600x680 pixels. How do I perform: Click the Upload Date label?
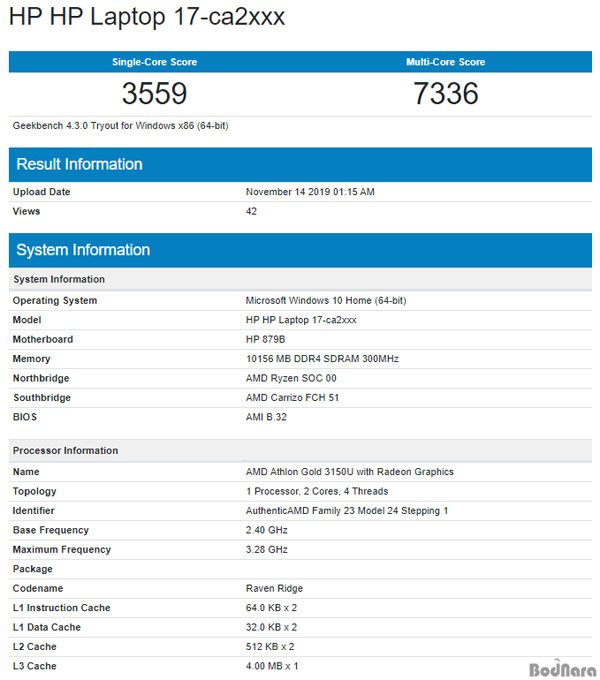coord(42,192)
